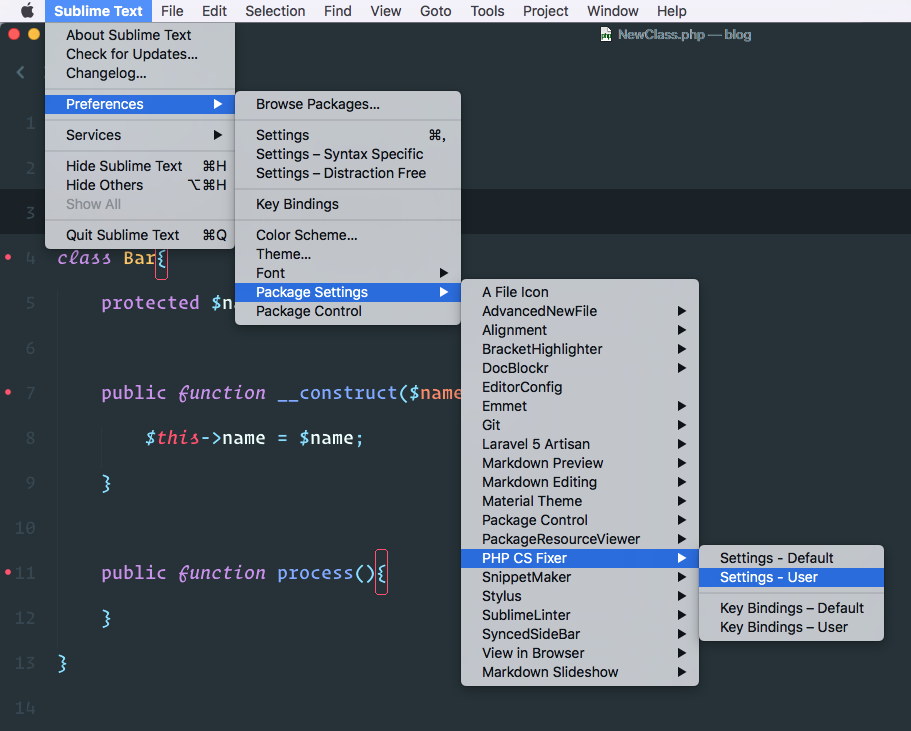Select Settings - User for PHP CS Fixer
Screen dimensions: 911x731
(x=768, y=577)
